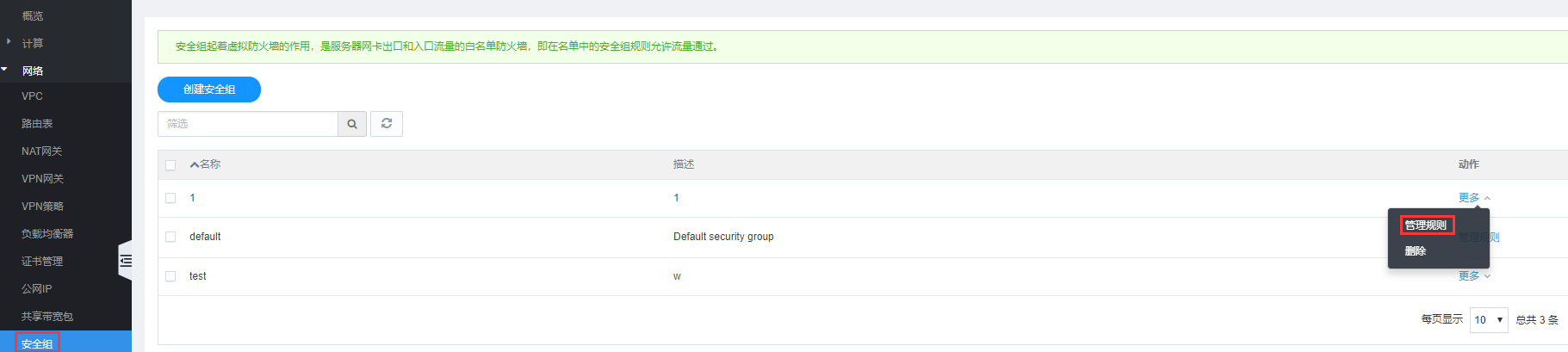1568x352 pixels.
Task: Check the box for default security group
Action: [x=170, y=237]
